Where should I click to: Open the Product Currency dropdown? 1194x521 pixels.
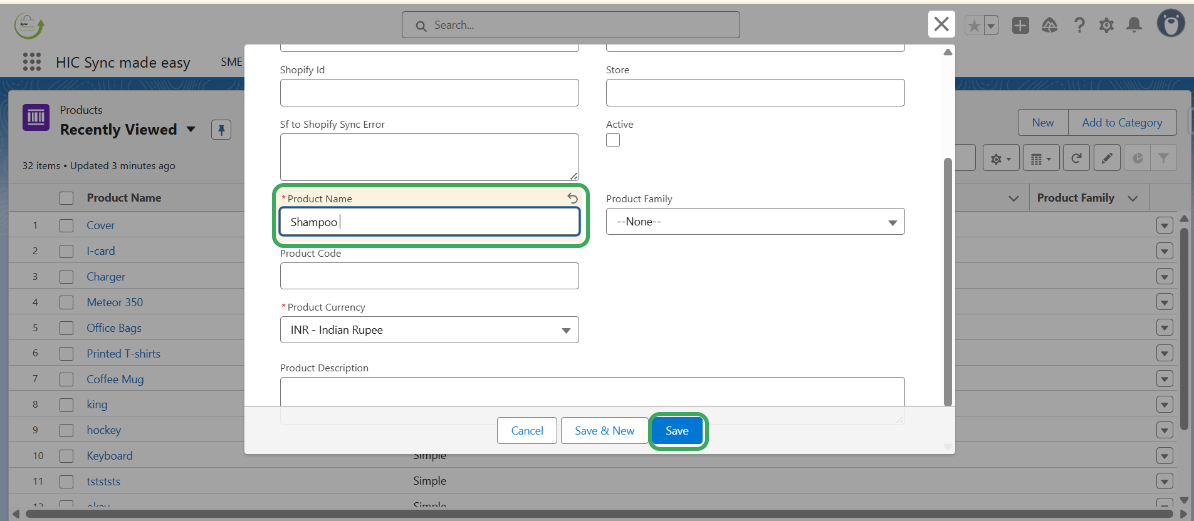click(x=429, y=330)
